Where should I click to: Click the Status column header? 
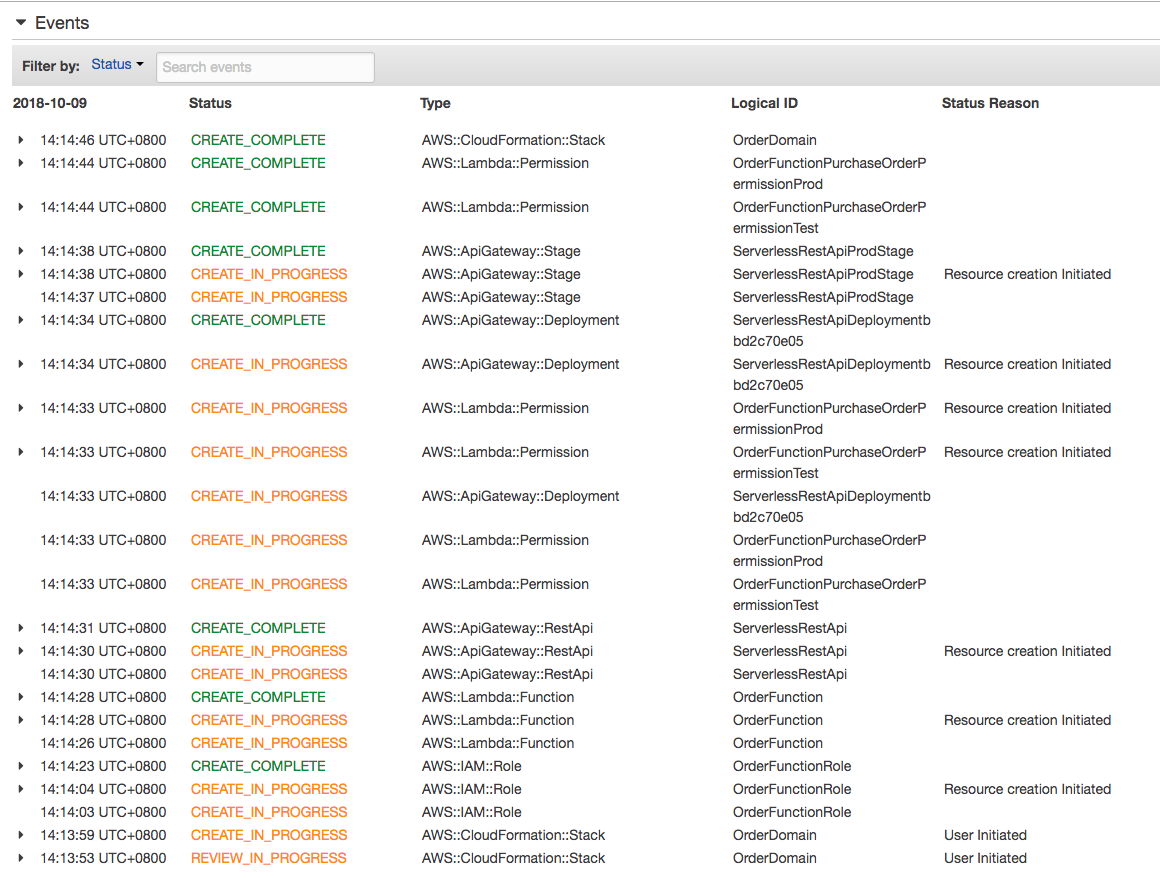pos(210,103)
